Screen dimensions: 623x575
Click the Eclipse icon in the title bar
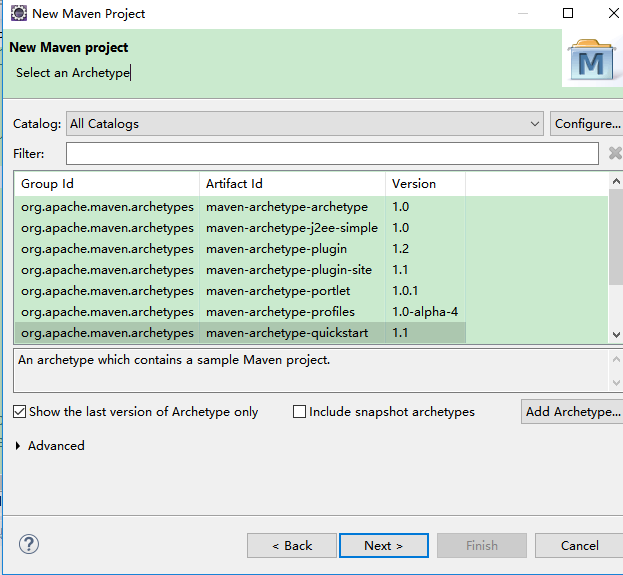pos(18,13)
